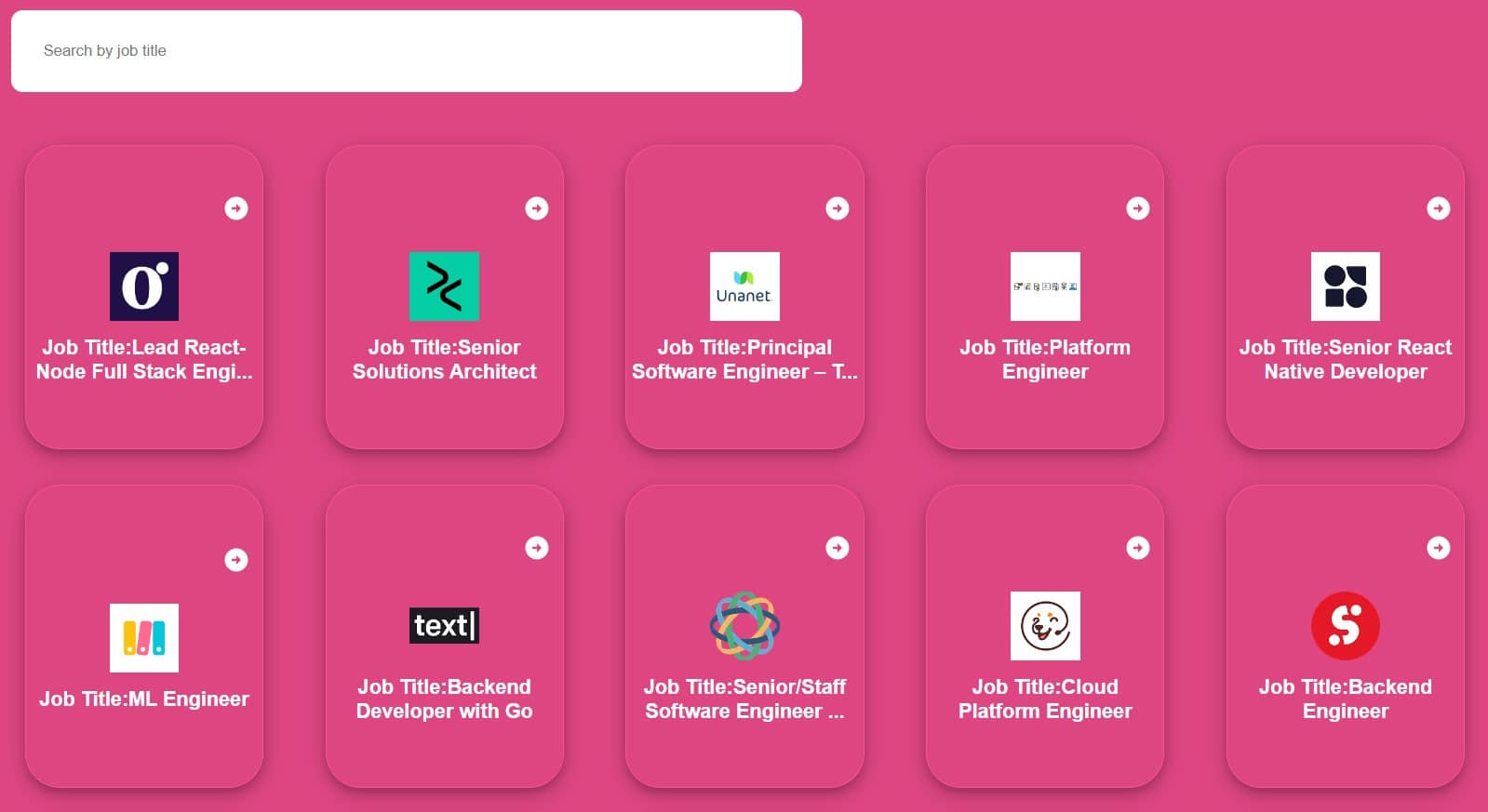Select 'Job Title:Backend Engineer' text
Image resolution: width=1488 pixels, height=812 pixels.
[x=1346, y=699]
